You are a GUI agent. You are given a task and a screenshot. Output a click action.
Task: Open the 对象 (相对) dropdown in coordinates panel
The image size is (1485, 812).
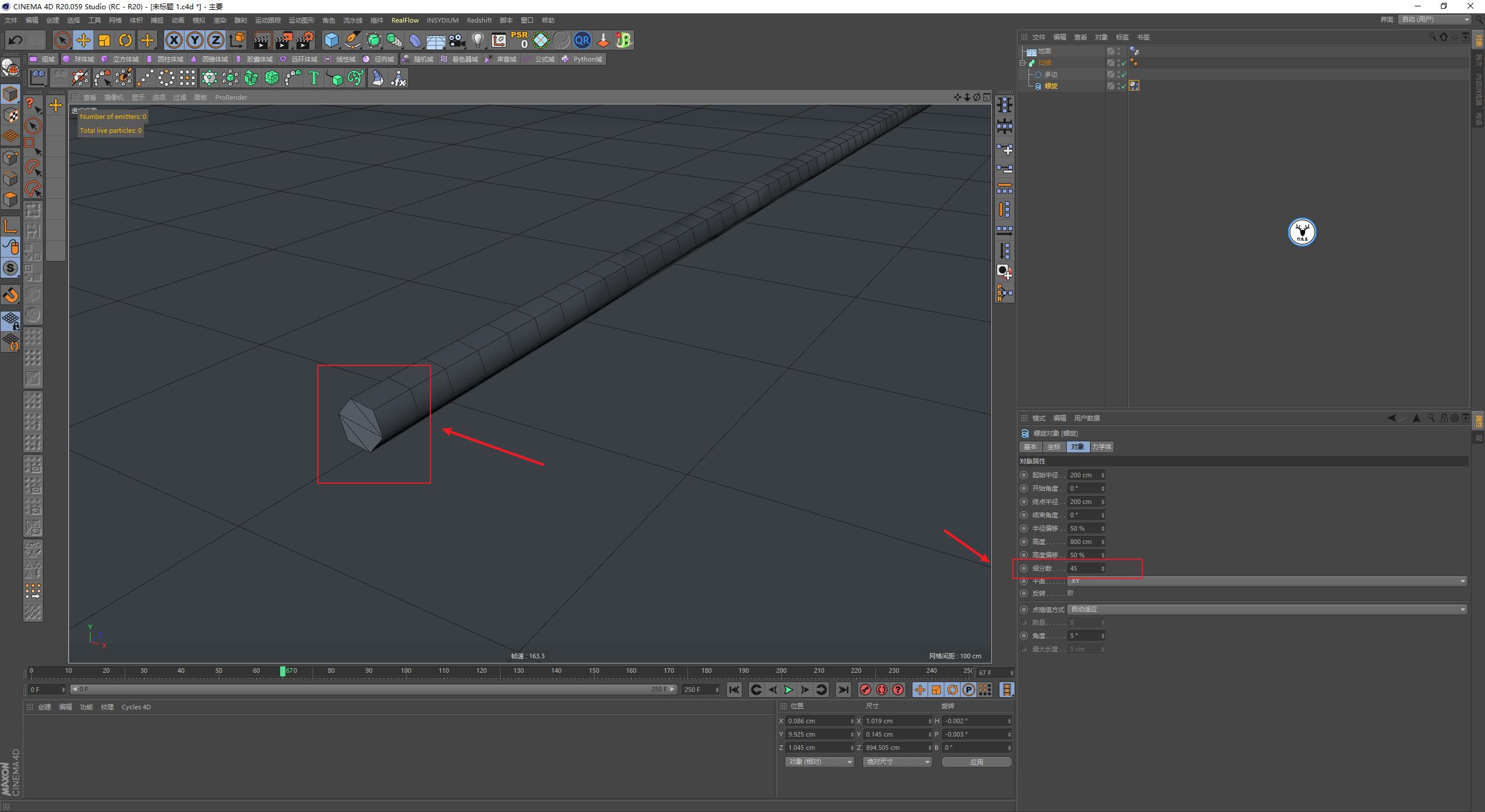pos(819,762)
